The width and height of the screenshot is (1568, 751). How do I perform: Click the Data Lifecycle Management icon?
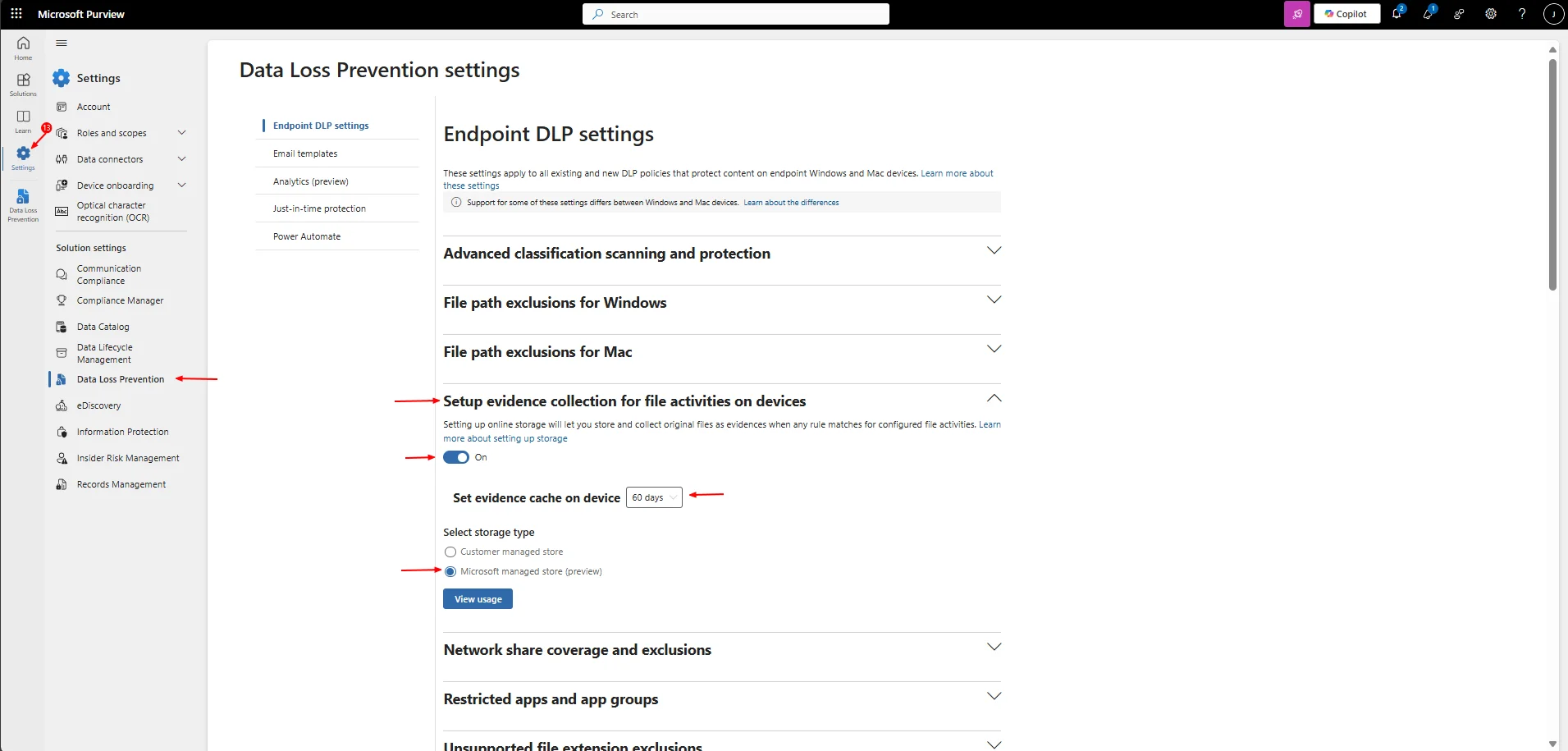[x=62, y=353]
